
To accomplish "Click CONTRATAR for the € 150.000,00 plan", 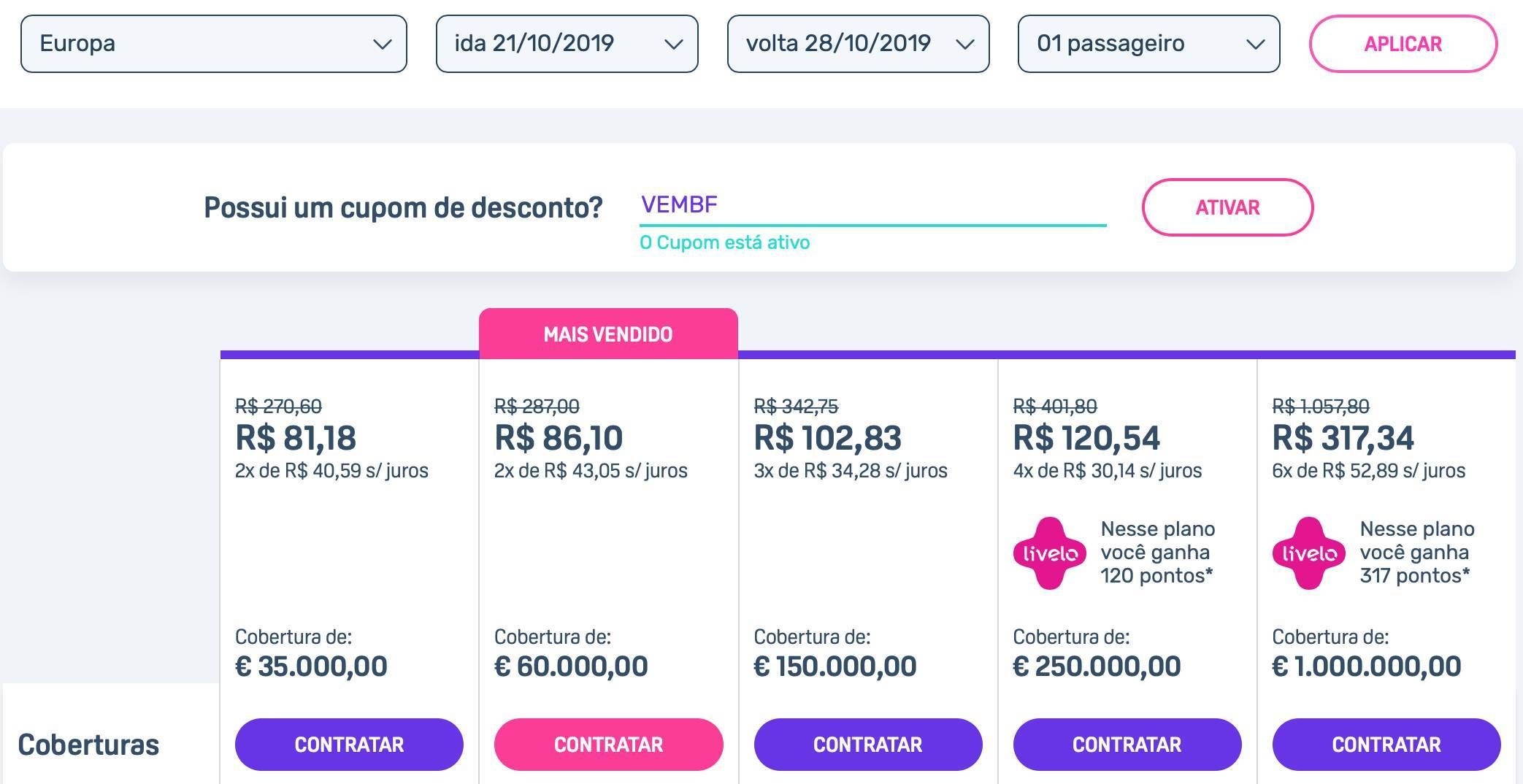I will coord(868,745).
